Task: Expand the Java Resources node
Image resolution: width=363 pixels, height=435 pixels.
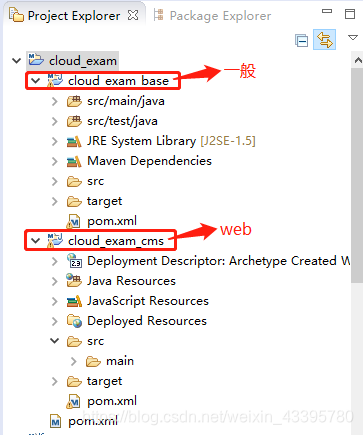Action: (55, 281)
